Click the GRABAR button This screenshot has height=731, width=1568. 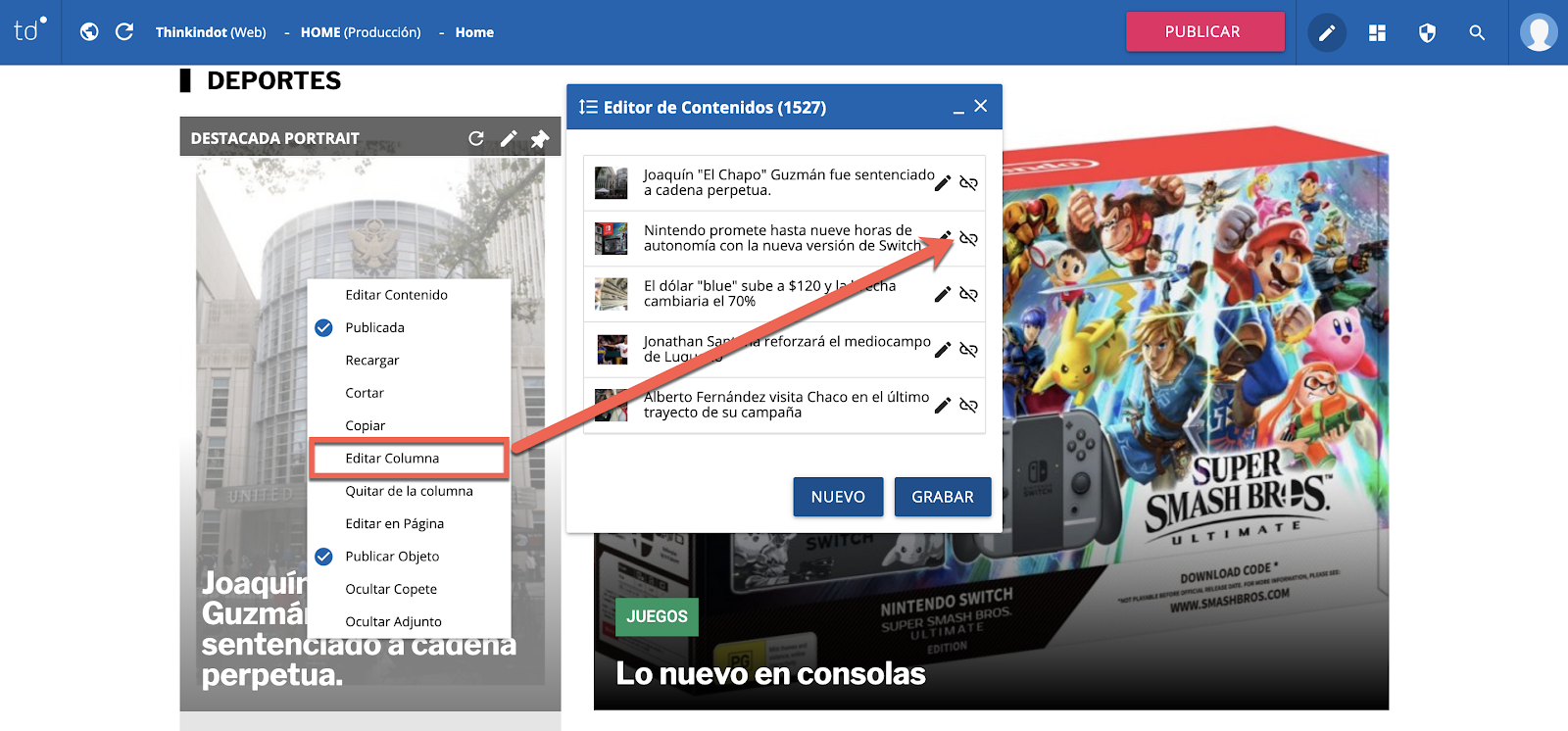click(x=942, y=497)
